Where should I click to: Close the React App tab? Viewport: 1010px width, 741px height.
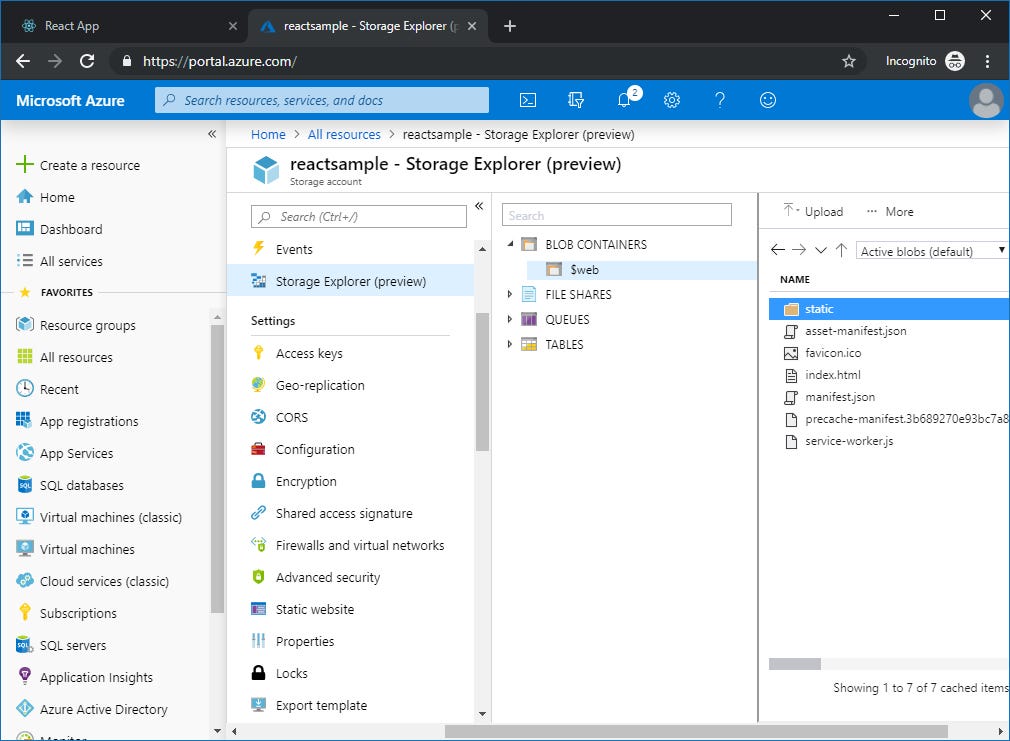(233, 26)
